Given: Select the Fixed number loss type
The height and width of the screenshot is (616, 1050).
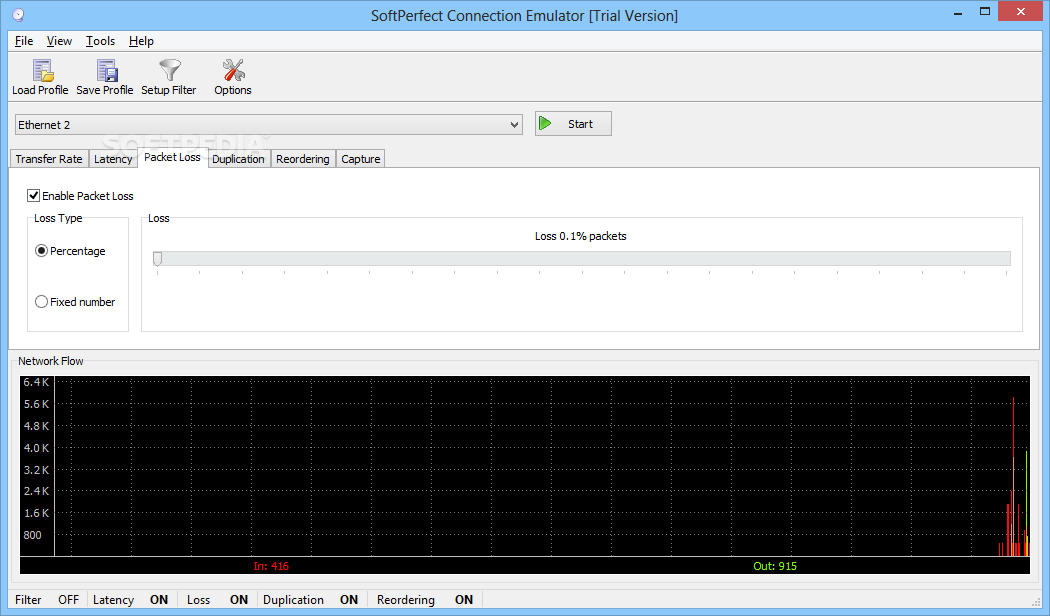Looking at the screenshot, I should [x=42, y=302].
